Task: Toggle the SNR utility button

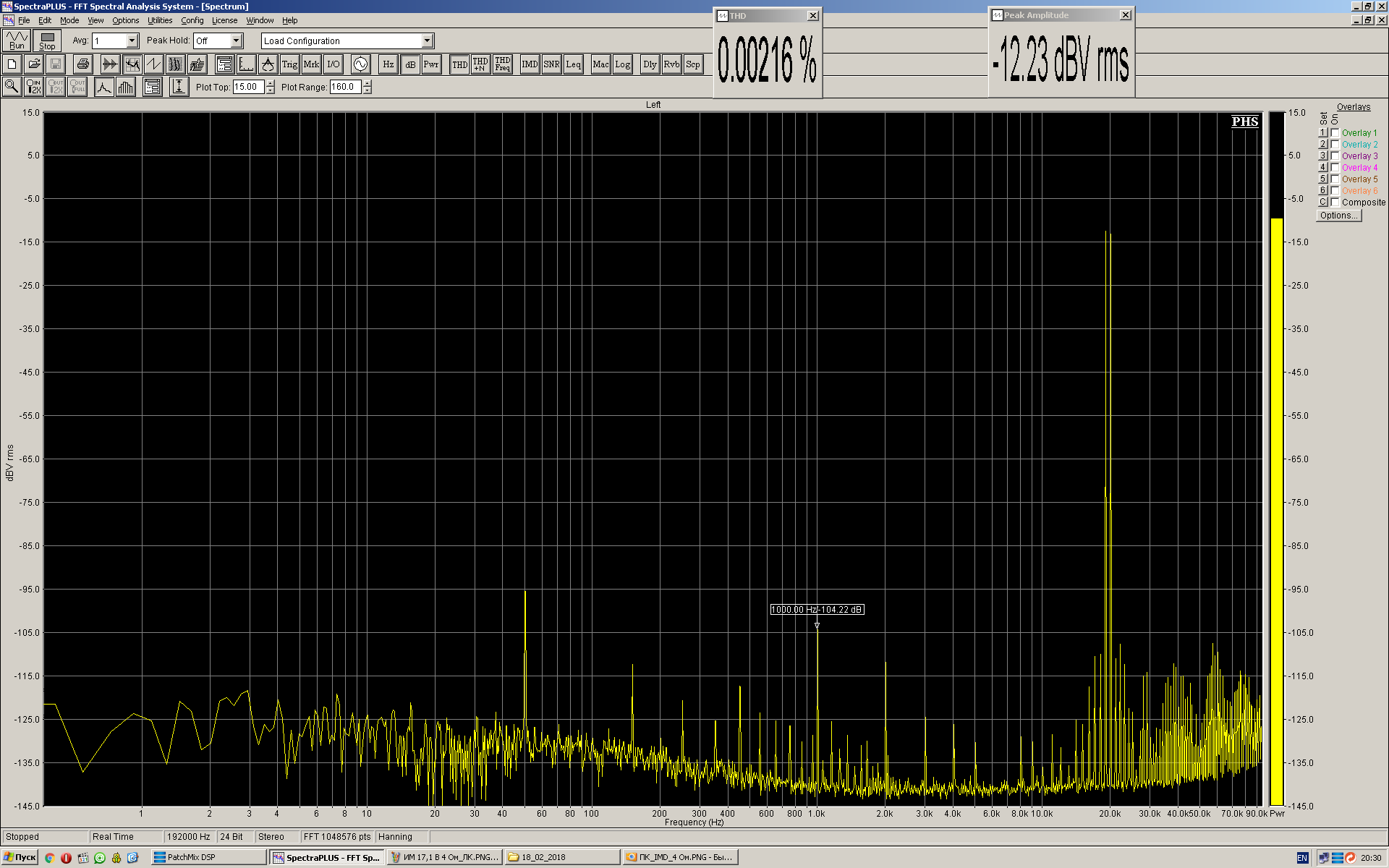Action: coord(551,64)
